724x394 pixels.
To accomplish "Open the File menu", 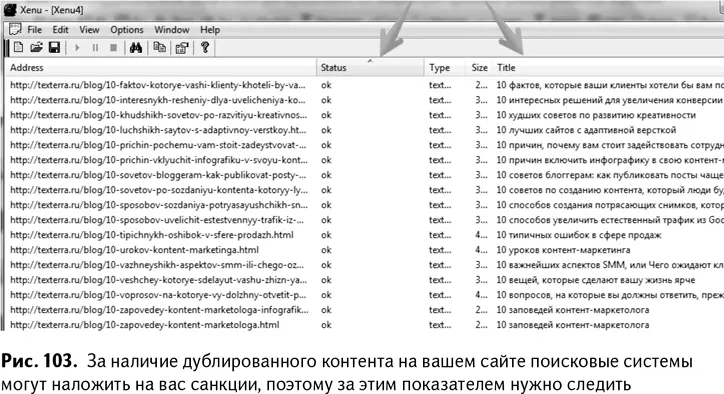I will [35, 30].
